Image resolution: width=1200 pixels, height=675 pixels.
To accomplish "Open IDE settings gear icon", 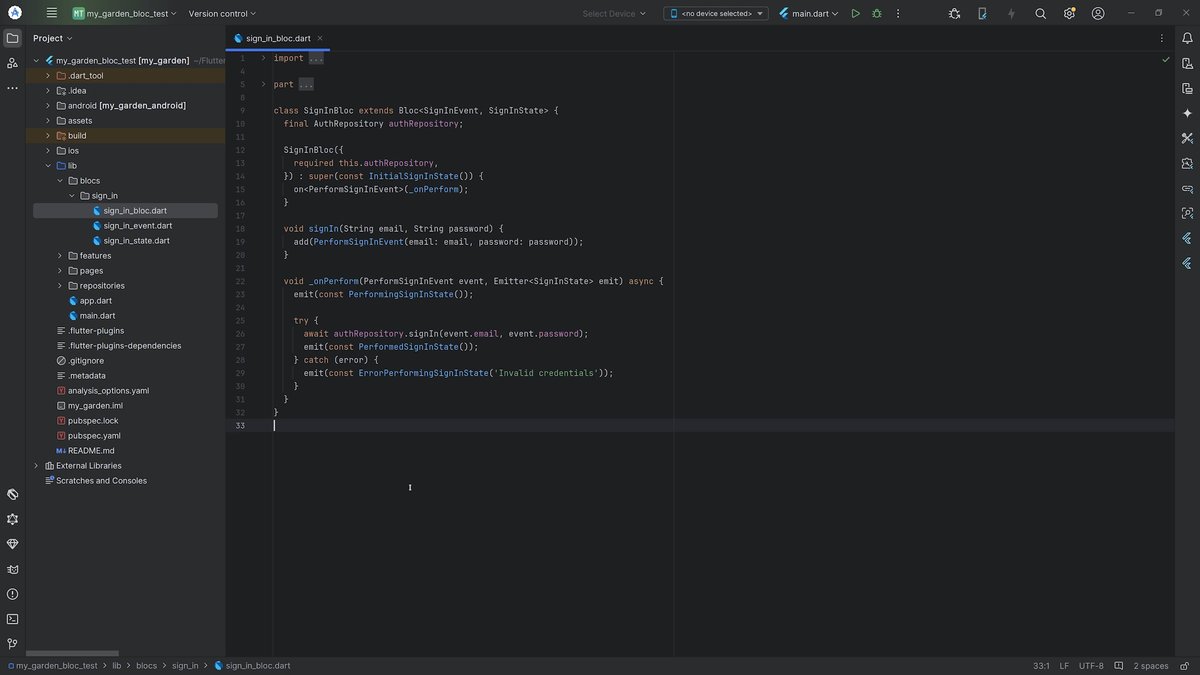I will click(1069, 14).
